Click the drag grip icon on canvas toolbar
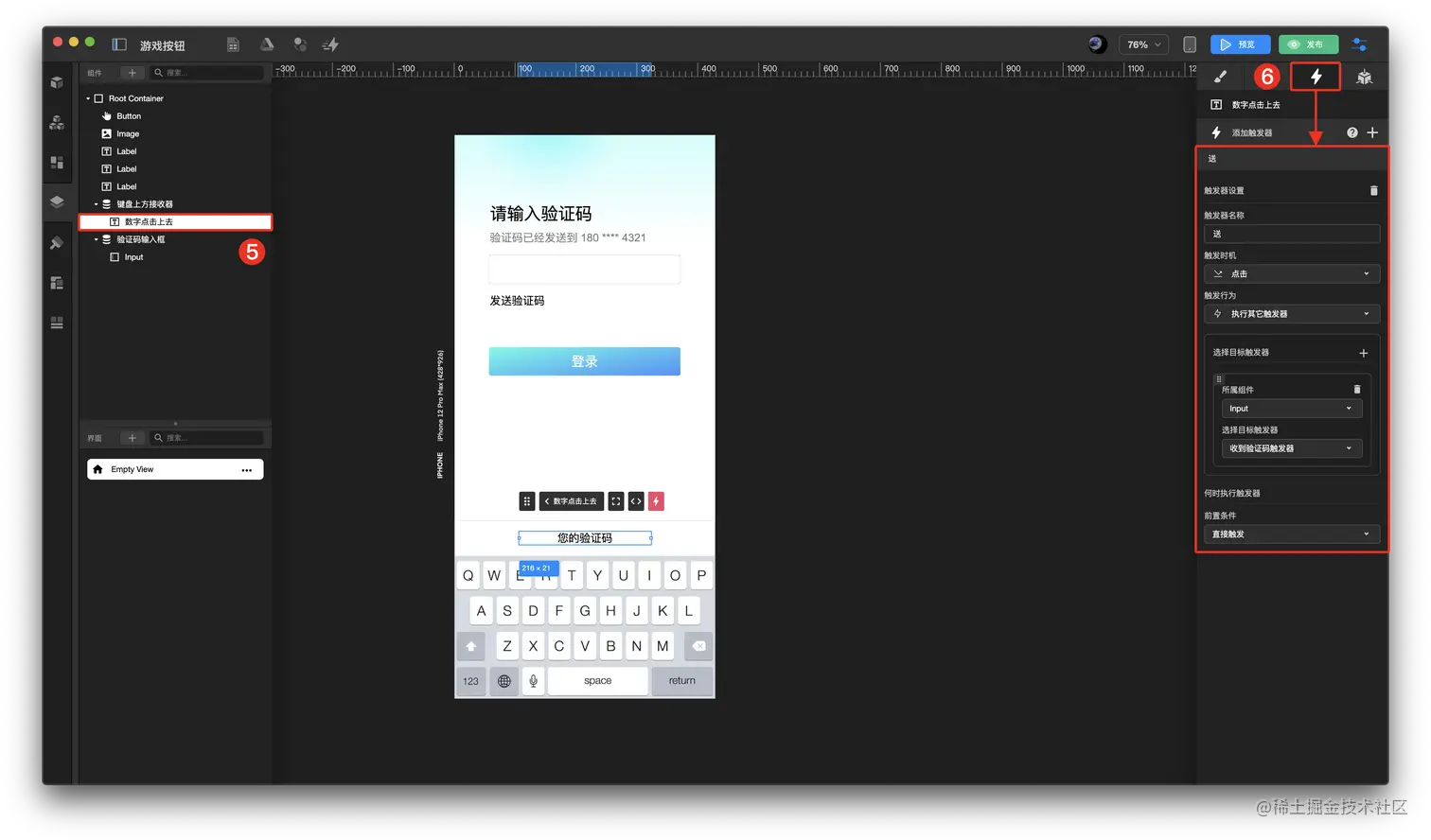The height and width of the screenshot is (840, 1431). (527, 501)
